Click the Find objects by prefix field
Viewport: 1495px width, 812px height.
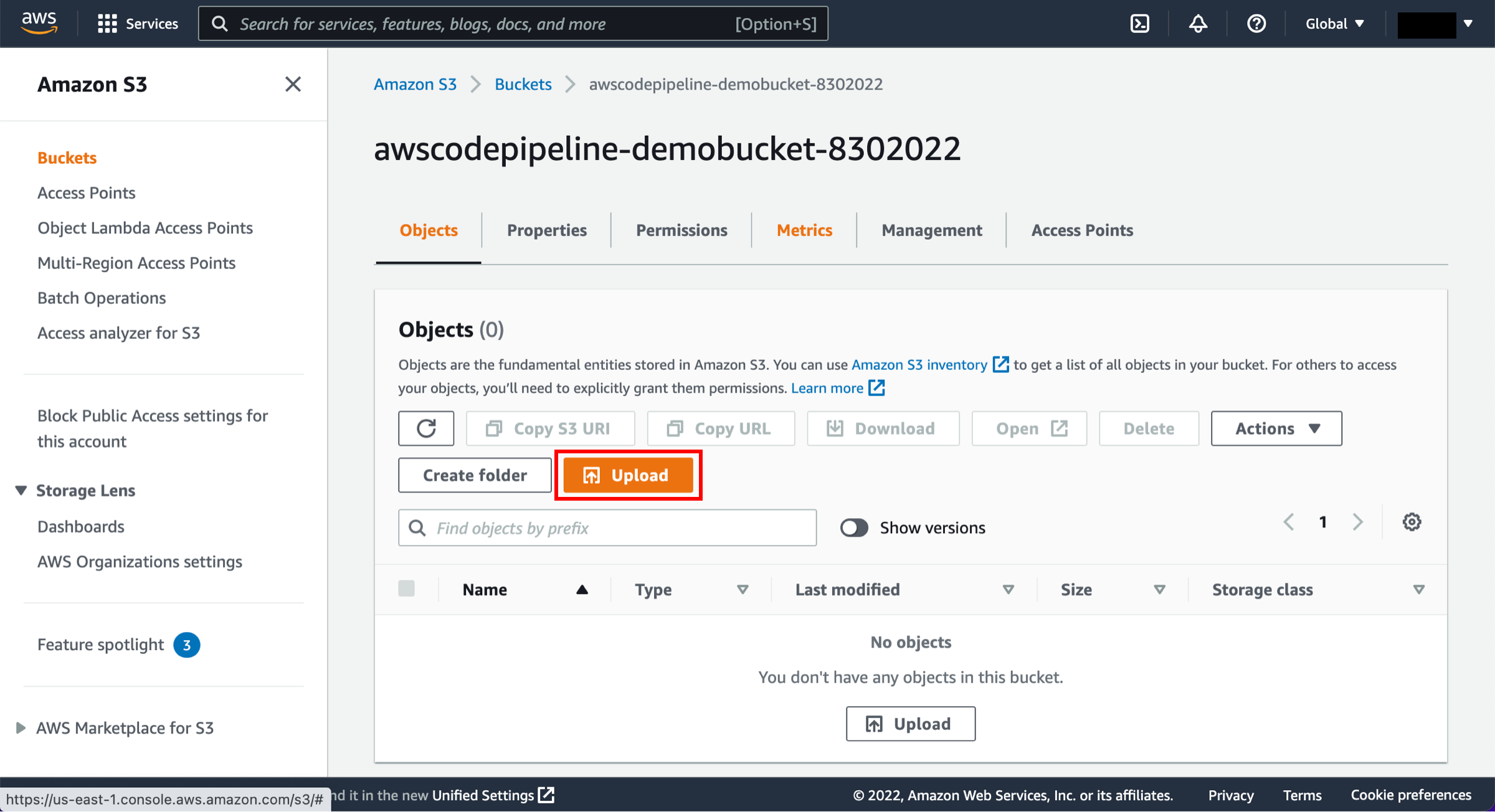click(607, 528)
